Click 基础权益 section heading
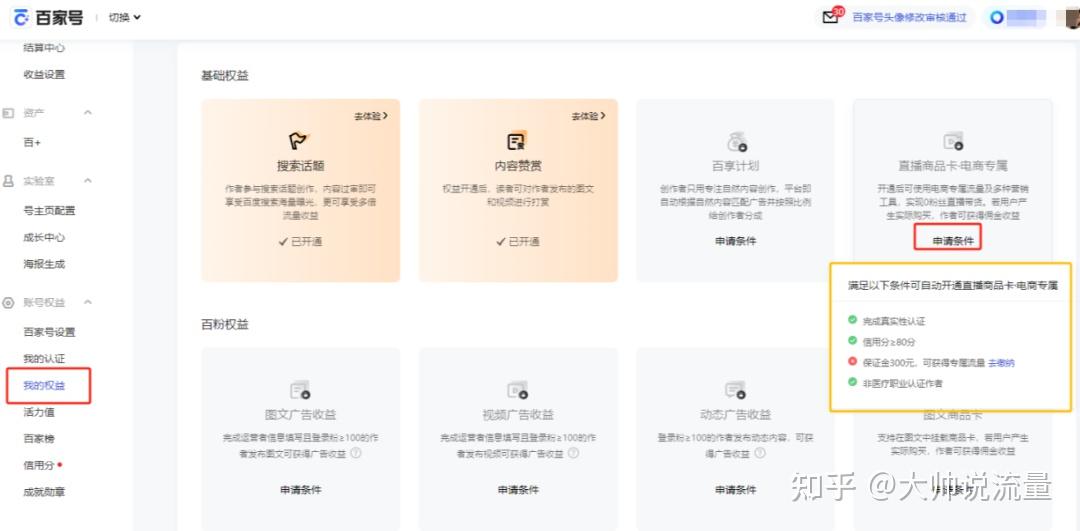1080x531 pixels. click(225, 76)
